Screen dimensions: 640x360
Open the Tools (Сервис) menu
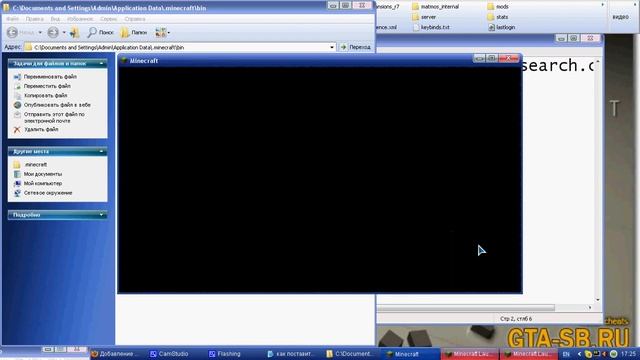tap(109, 19)
